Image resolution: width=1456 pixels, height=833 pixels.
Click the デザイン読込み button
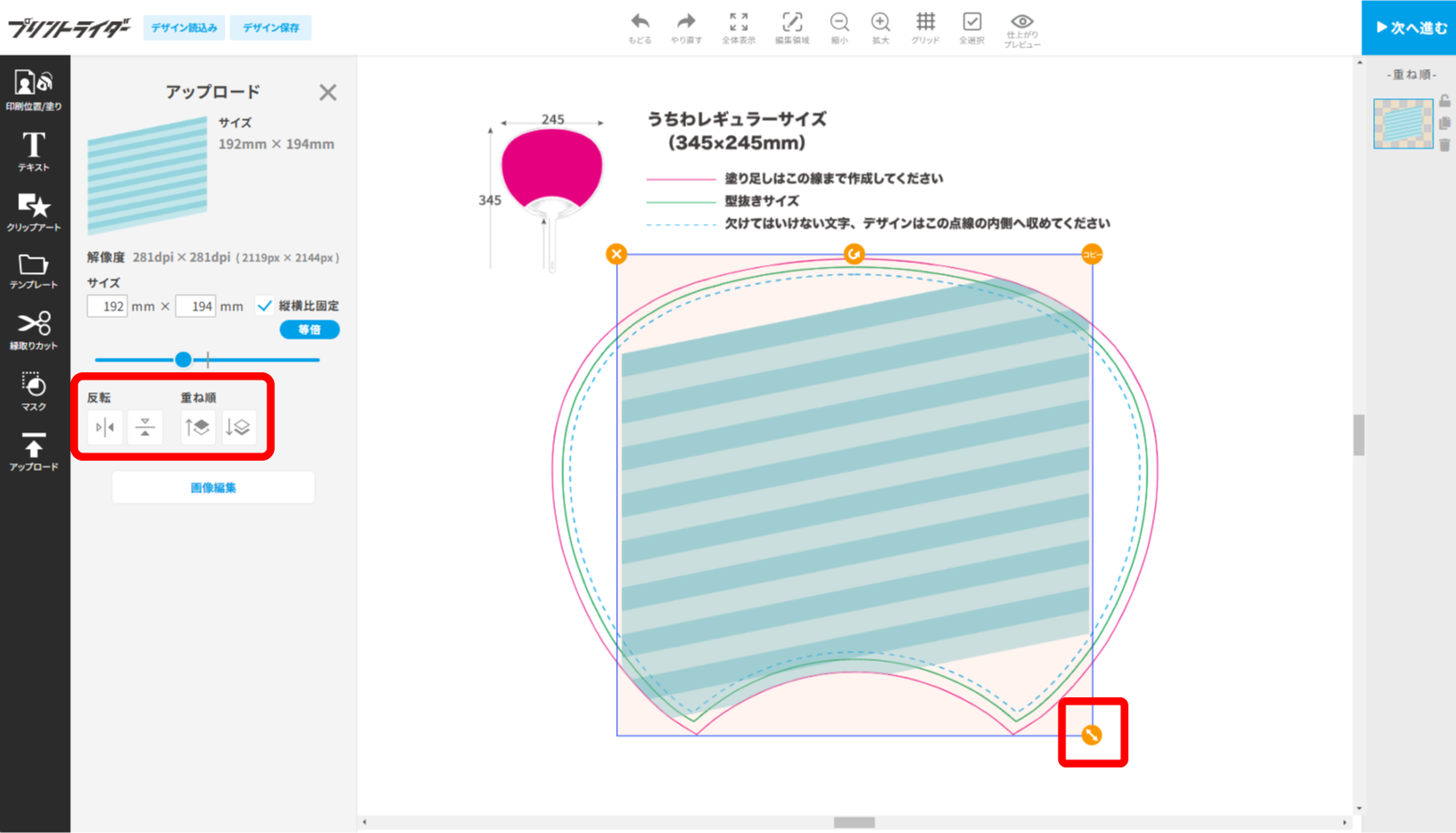pos(184,27)
